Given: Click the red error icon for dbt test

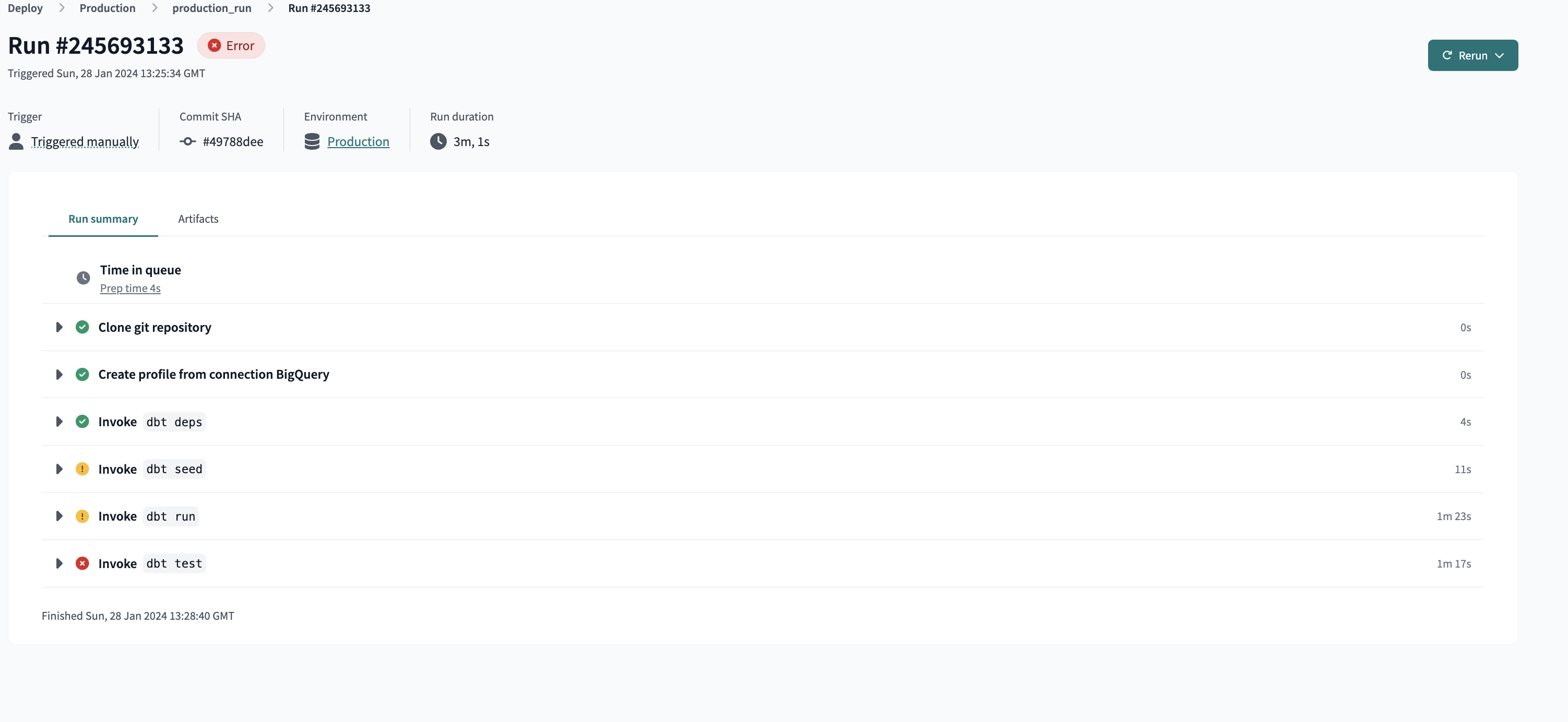Looking at the screenshot, I should point(82,563).
